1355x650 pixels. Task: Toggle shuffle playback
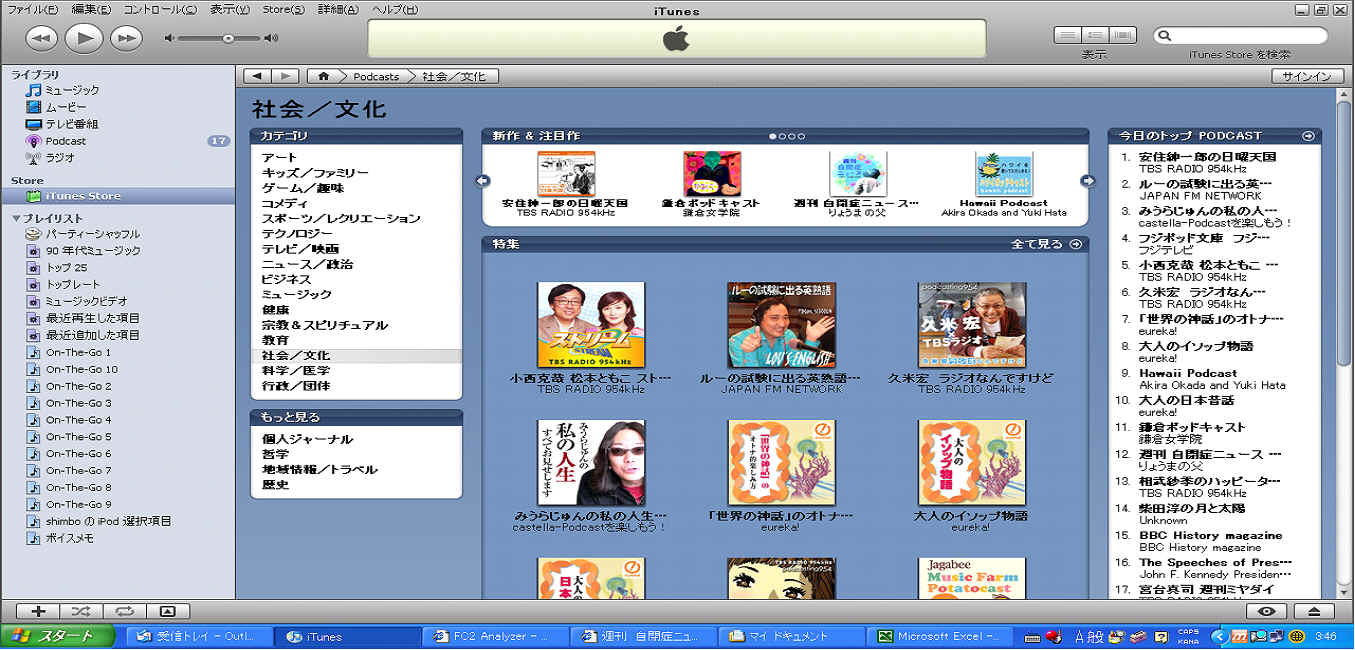(x=81, y=611)
